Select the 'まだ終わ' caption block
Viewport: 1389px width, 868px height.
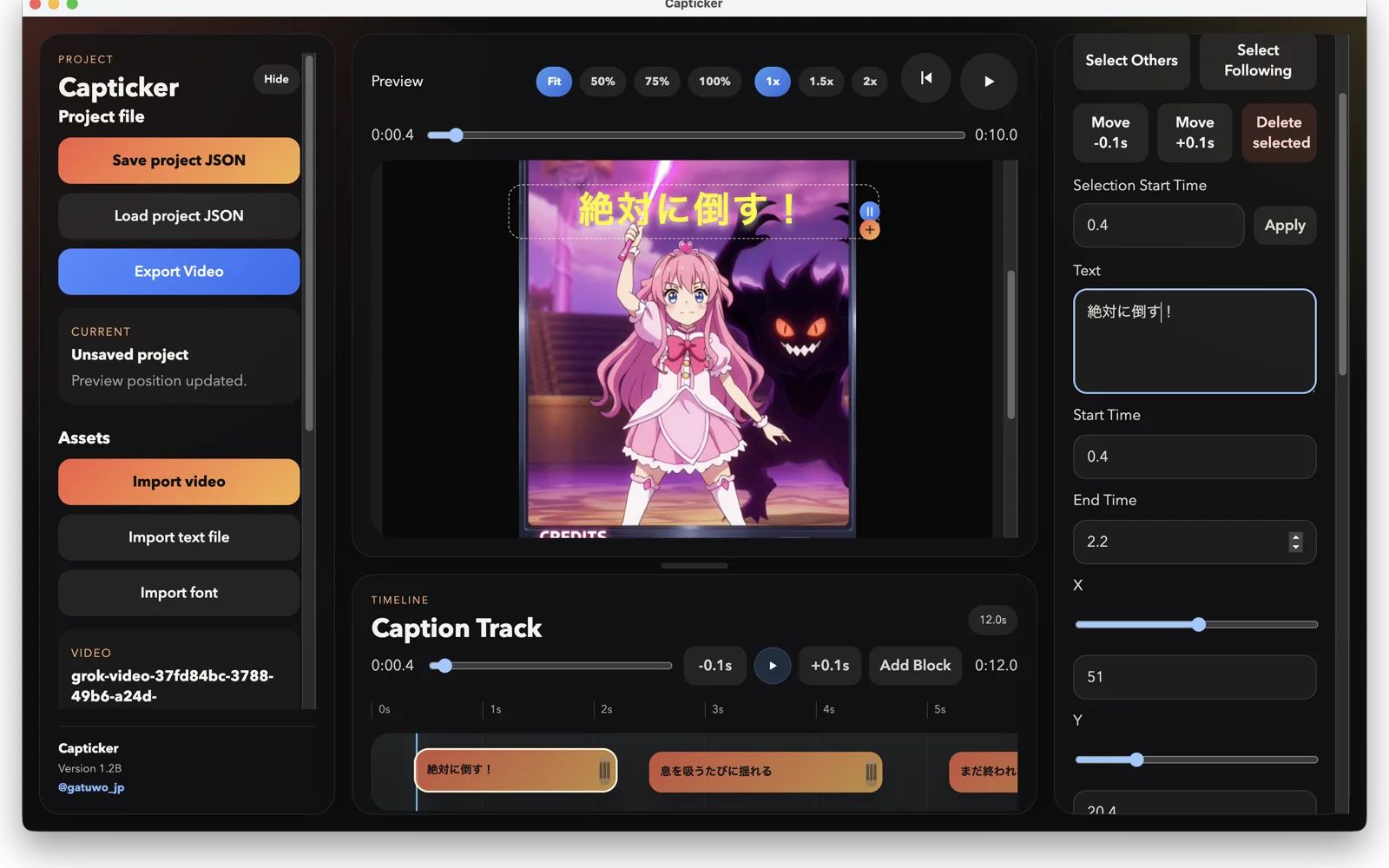[984, 772]
